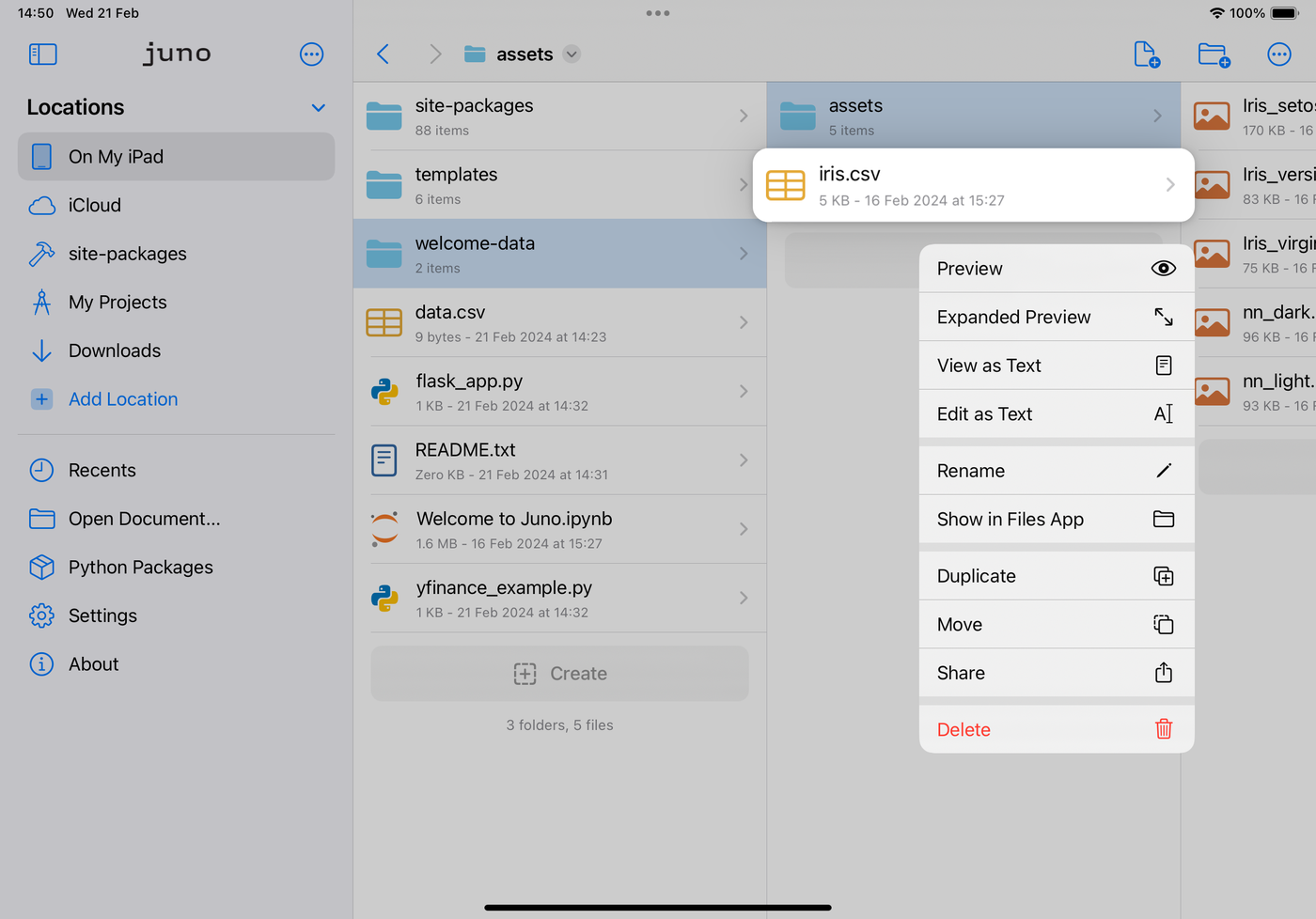Collapse the Locations section chevron
Viewport: 1316px width, 919px height.
click(319, 108)
